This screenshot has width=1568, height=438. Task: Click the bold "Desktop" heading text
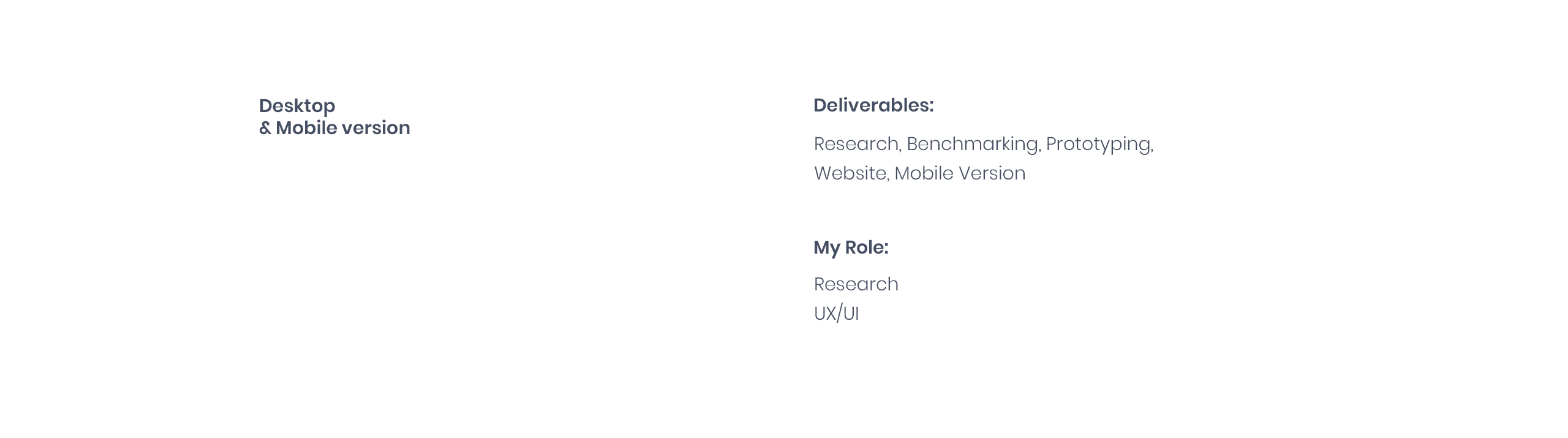[x=297, y=107]
